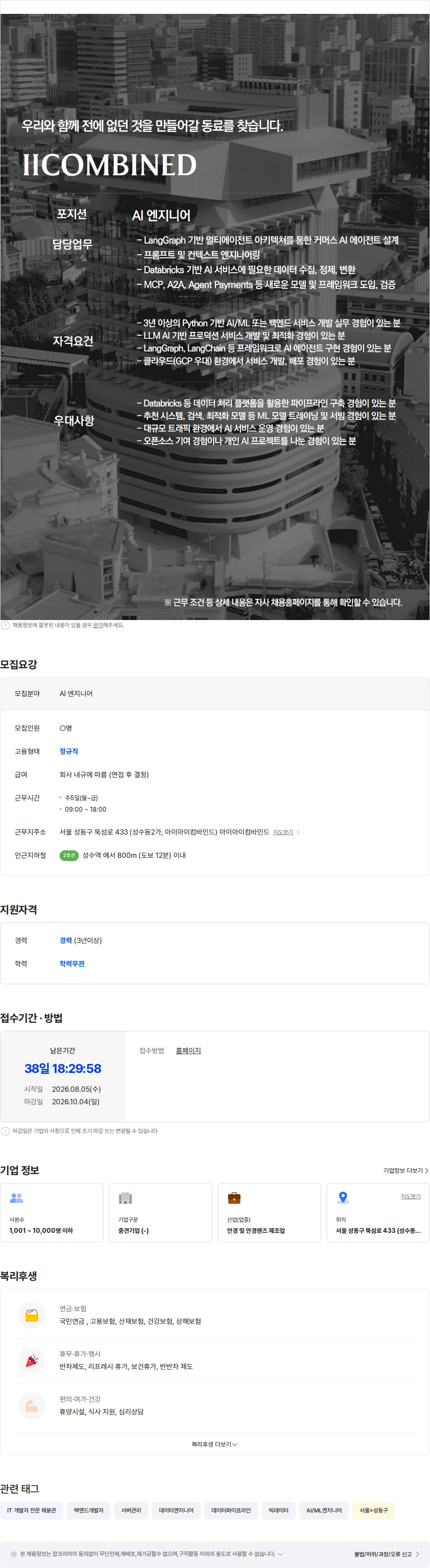Click the 중견기업 (-) company type text
Screen dimensions: 430x1568
click(x=133, y=1231)
